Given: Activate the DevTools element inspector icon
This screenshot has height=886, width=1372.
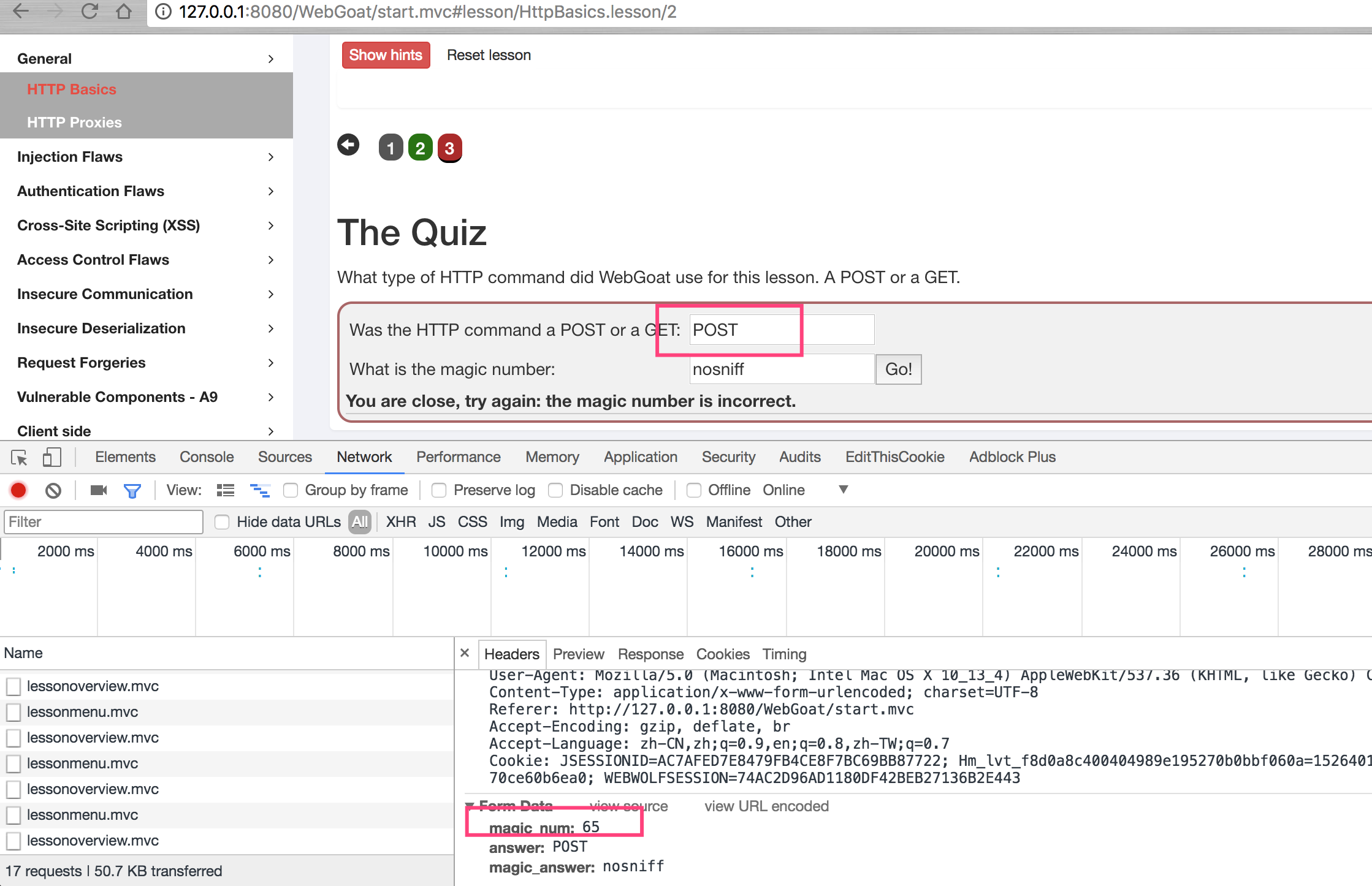Looking at the screenshot, I should point(19,457).
